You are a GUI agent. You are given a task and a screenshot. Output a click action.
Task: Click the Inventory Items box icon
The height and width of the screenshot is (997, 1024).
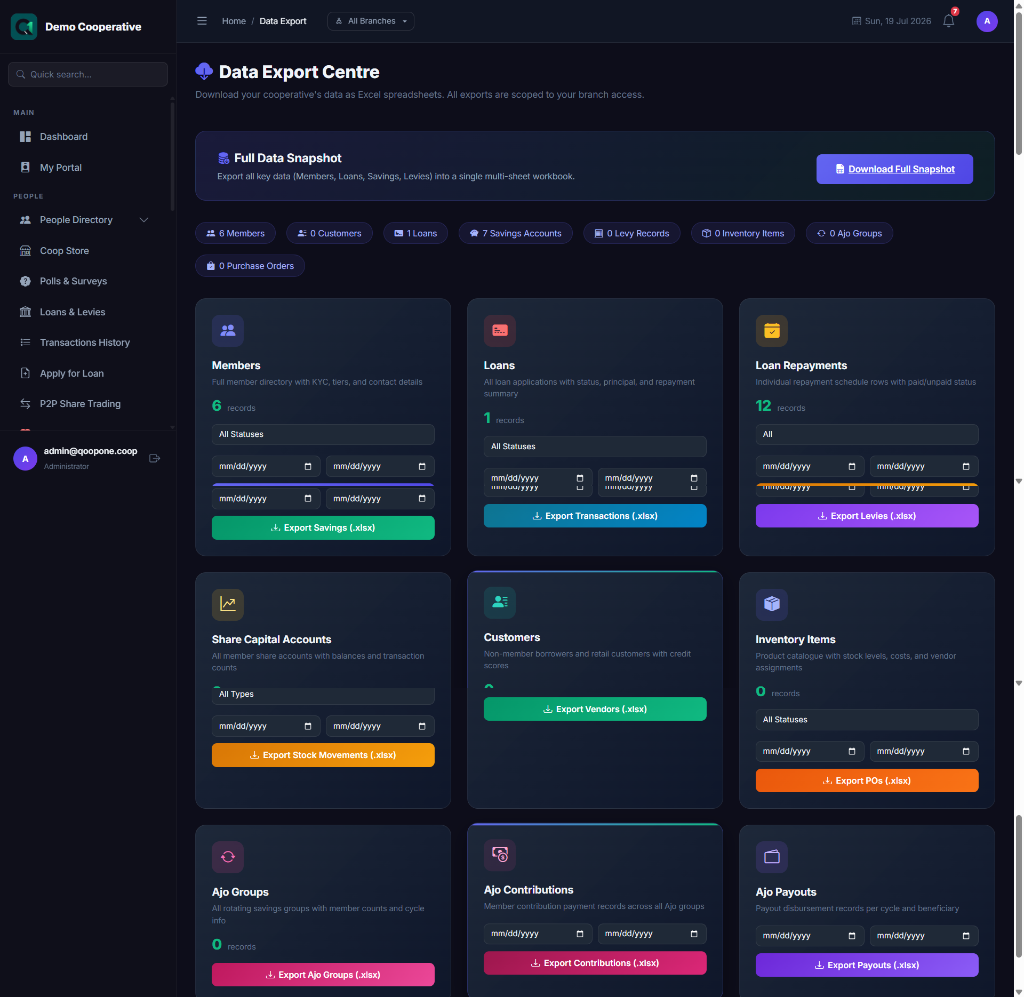pos(772,605)
